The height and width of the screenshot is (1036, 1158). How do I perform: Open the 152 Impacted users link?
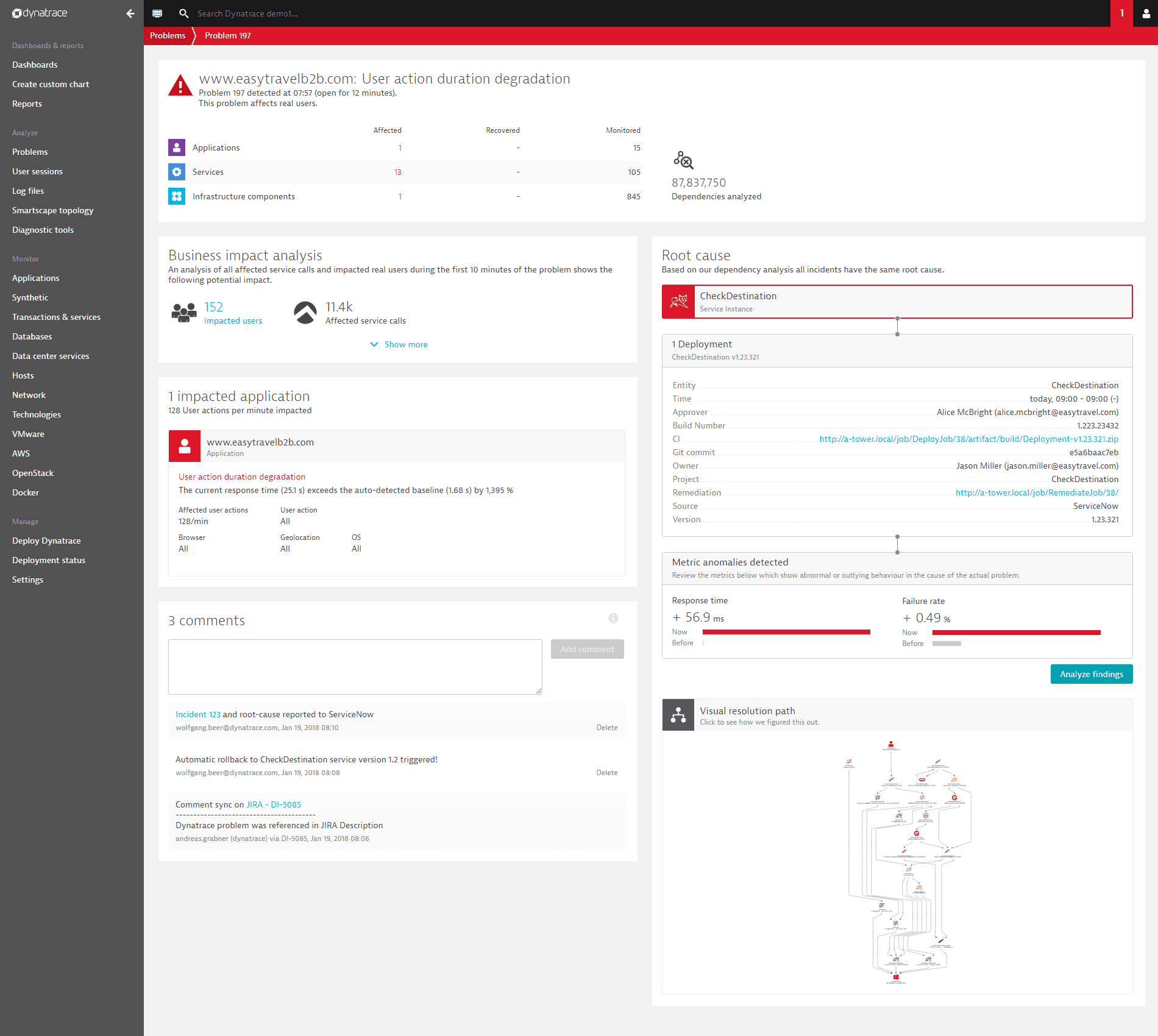tap(233, 313)
